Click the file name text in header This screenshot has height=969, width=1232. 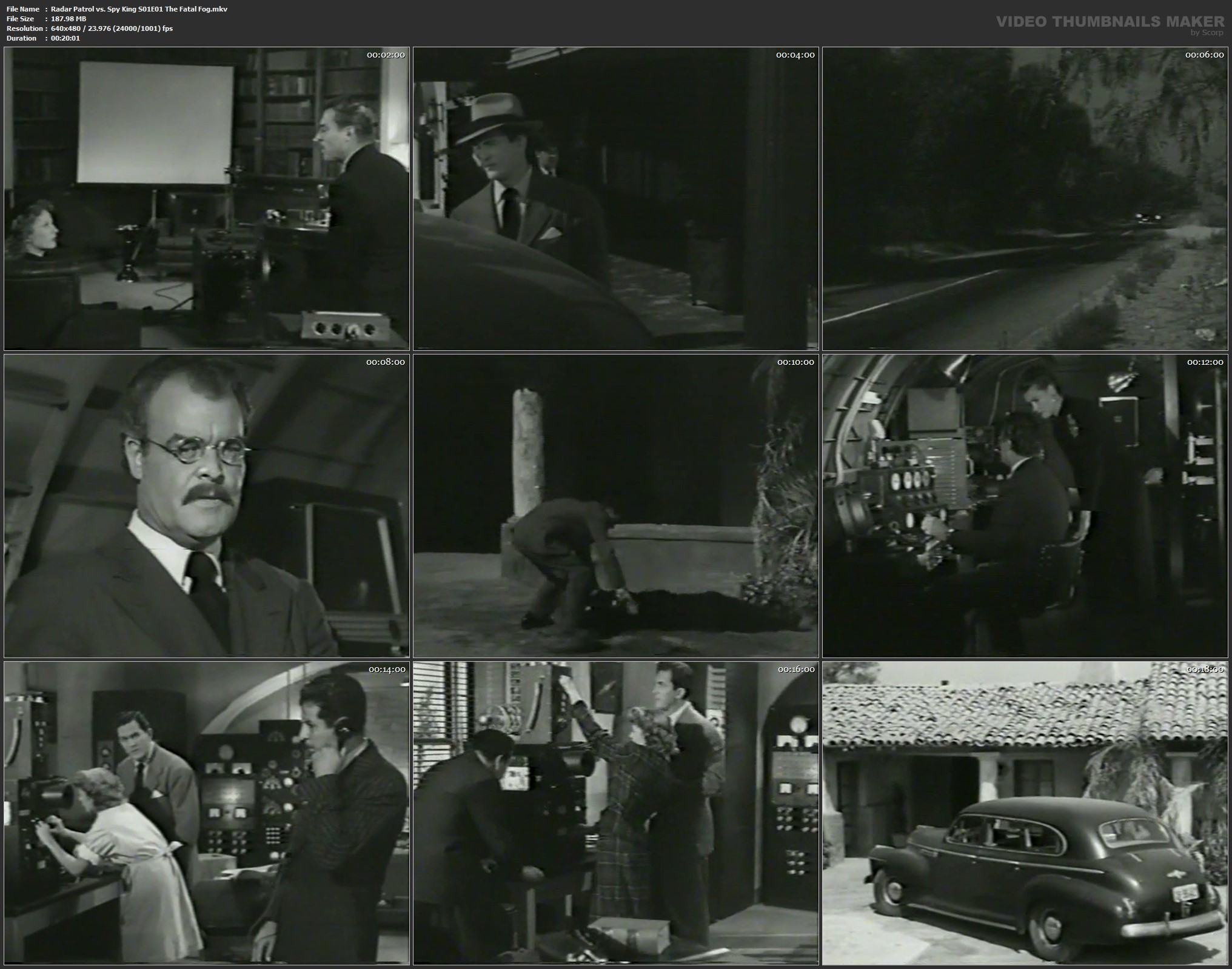coord(139,9)
